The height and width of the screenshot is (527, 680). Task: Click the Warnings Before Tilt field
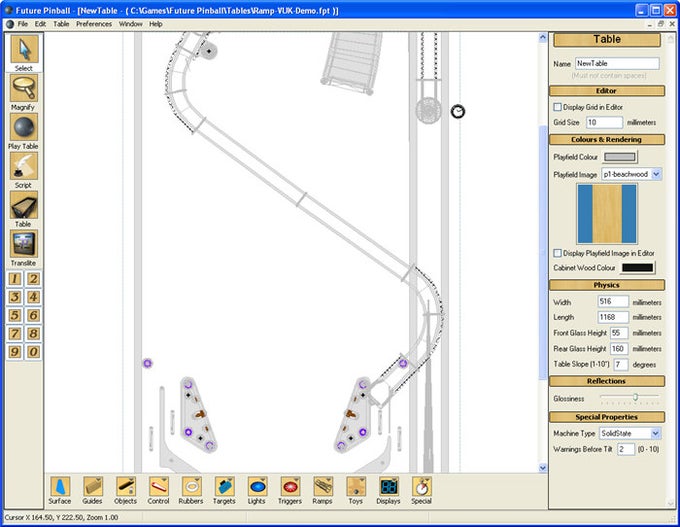[x=626, y=449]
